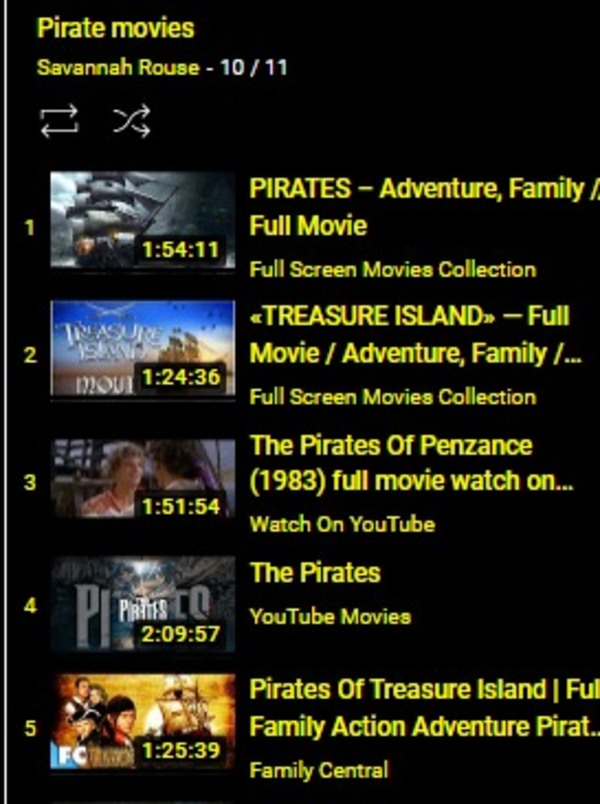
Task: Open the «TREASURE ISLAND» Full Movie title
Action: pos(415,334)
